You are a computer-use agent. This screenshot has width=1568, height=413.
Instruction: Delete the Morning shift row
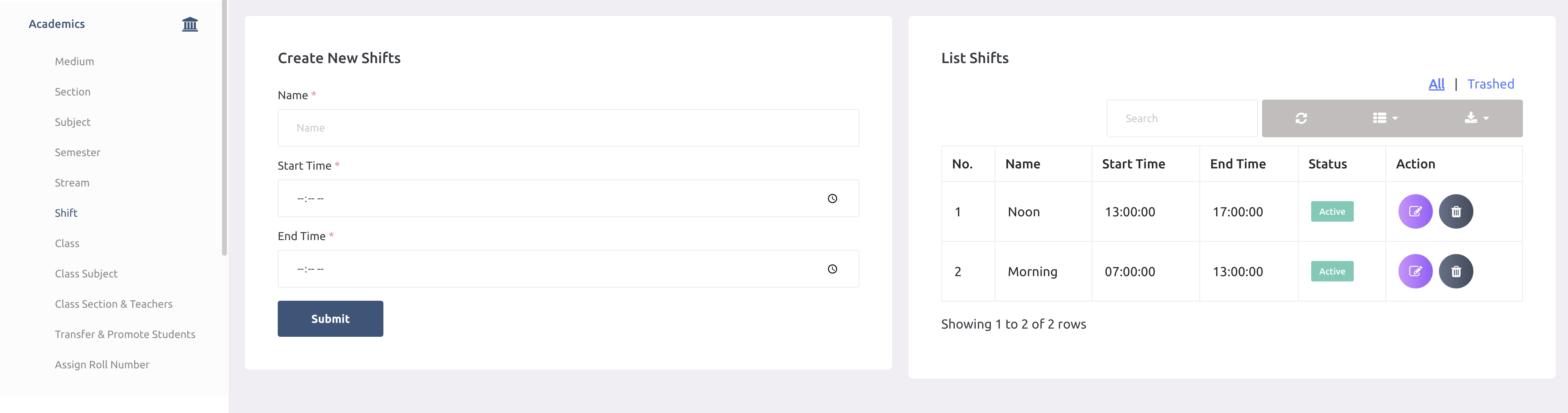click(1455, 271)
